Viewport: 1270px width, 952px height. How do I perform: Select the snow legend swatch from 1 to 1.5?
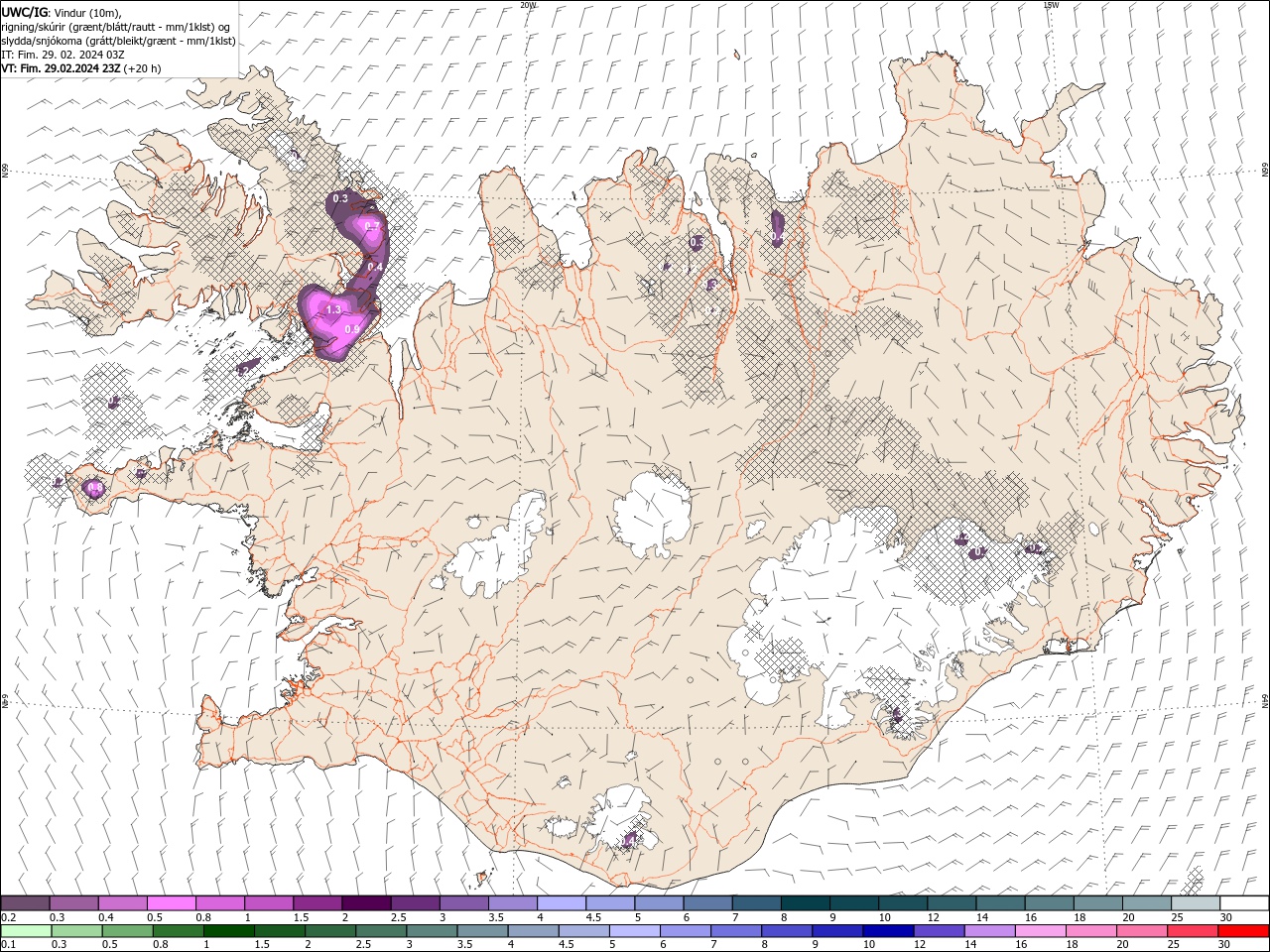click(268, 903)
